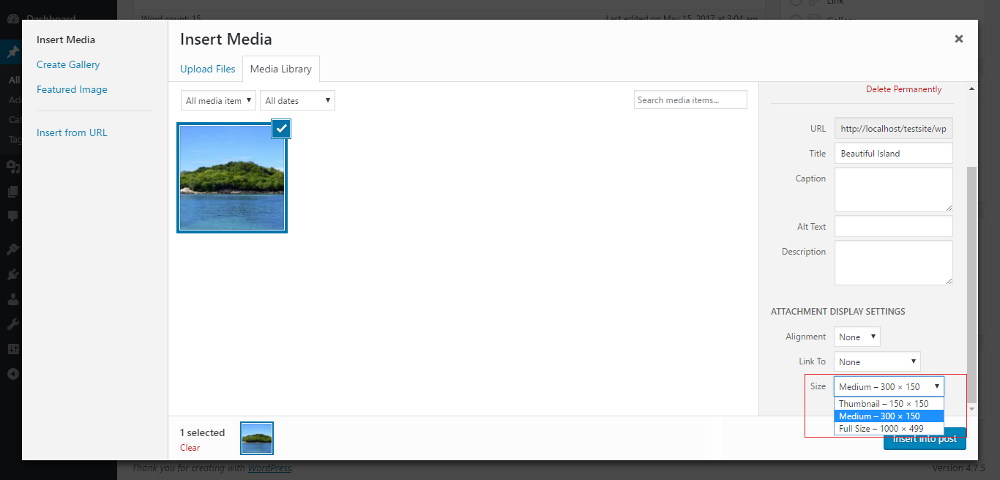Image resolution: width=1000 pixels, height=480 pixels.
Task: Deselect the island image via its checkmark
Action: coord(281,128)
